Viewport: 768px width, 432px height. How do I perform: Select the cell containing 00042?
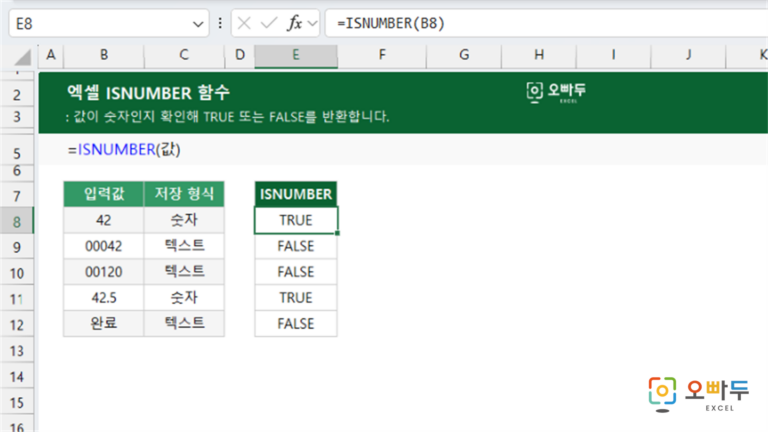[104, 246]
